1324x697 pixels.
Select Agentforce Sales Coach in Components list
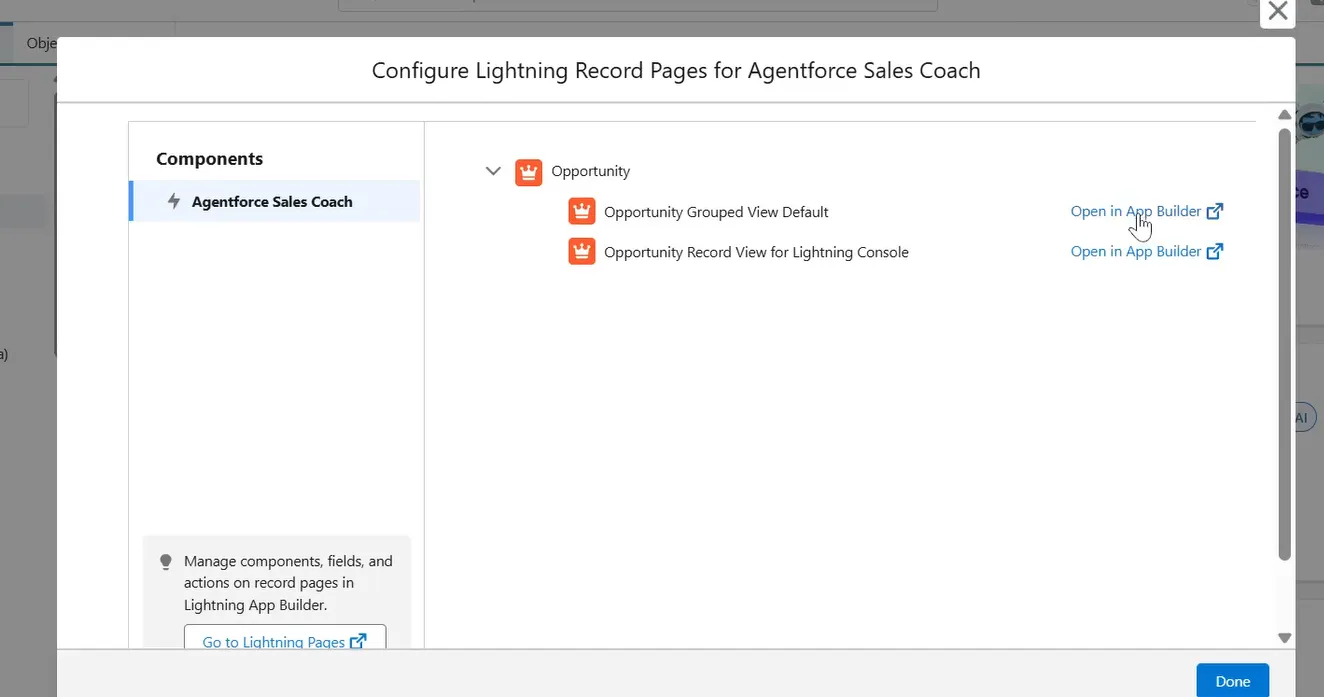point(272,202)
